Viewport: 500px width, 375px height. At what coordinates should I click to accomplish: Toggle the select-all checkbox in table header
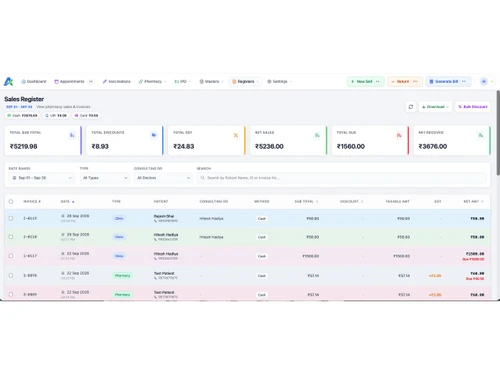11,201
